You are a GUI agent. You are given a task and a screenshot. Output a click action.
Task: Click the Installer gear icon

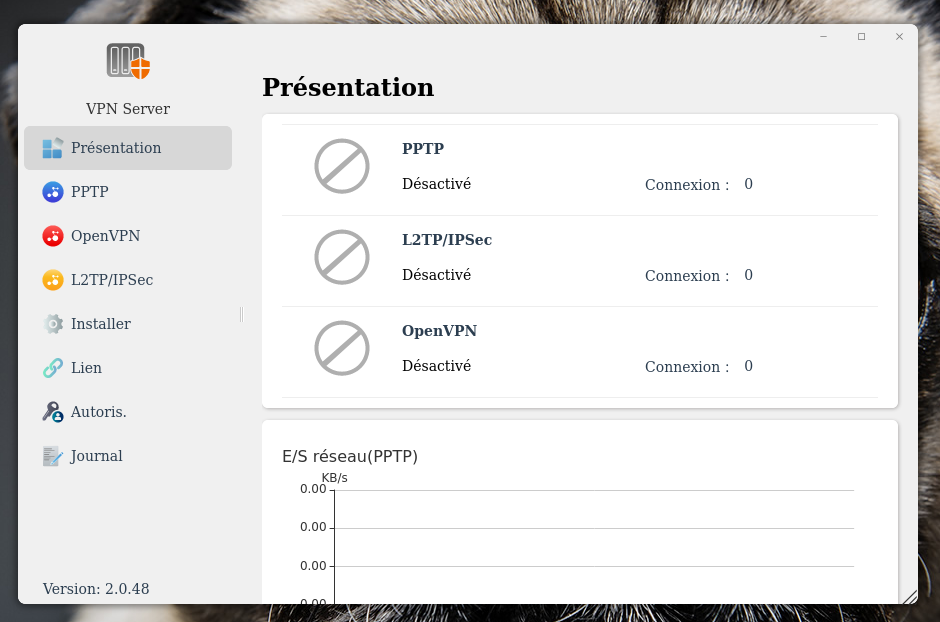coord(53,324)
